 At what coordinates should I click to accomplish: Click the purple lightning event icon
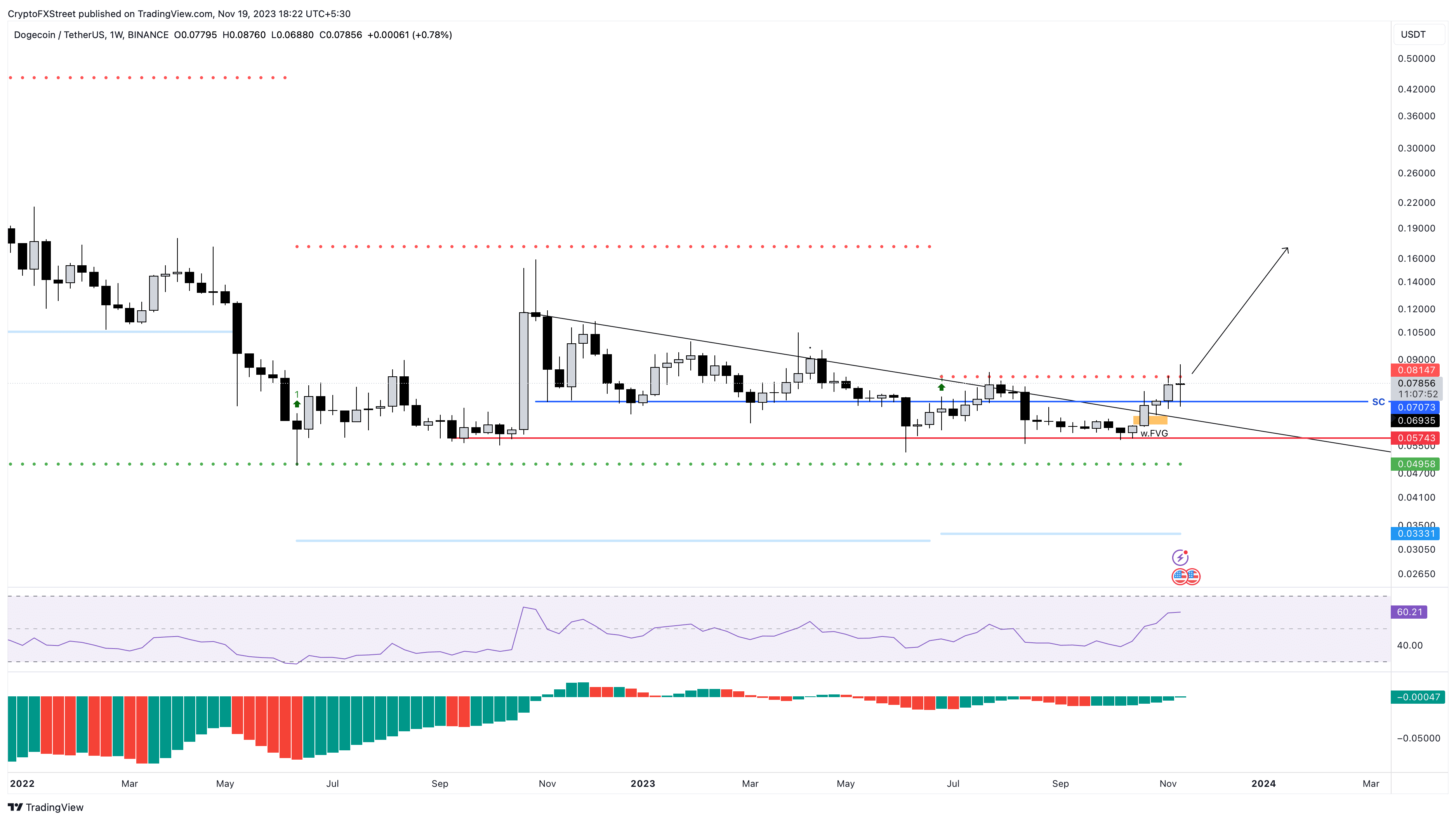click(x=1180, y=558)
